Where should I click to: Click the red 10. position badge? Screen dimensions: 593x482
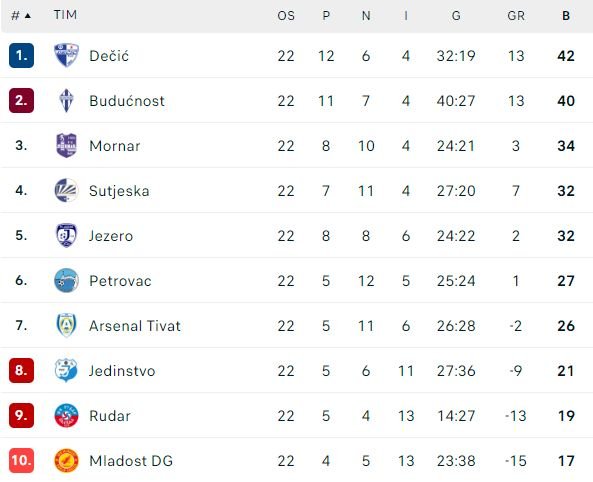(21, 460)
